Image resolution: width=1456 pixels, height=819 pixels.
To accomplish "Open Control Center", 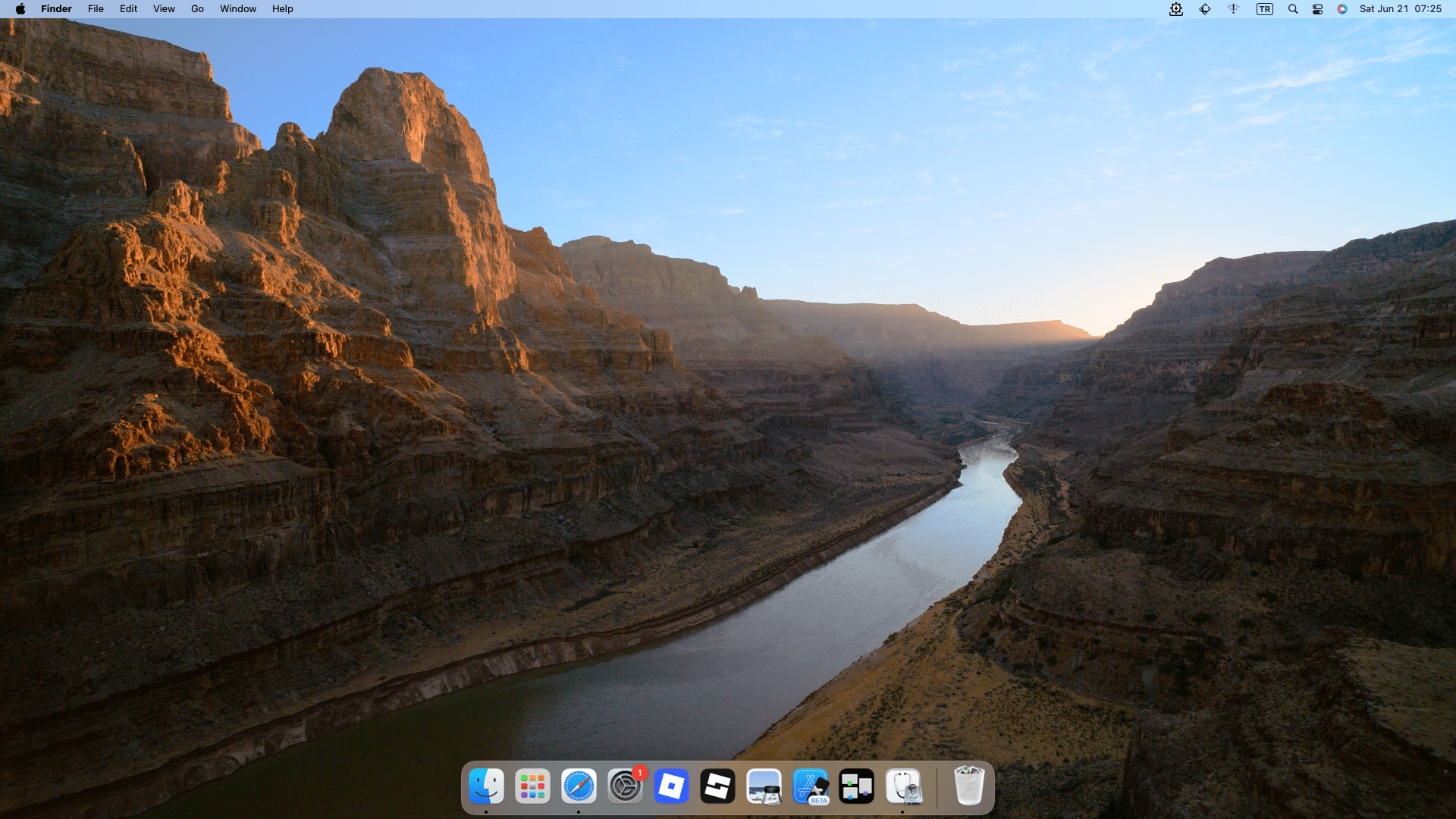I will [1317, 9].
